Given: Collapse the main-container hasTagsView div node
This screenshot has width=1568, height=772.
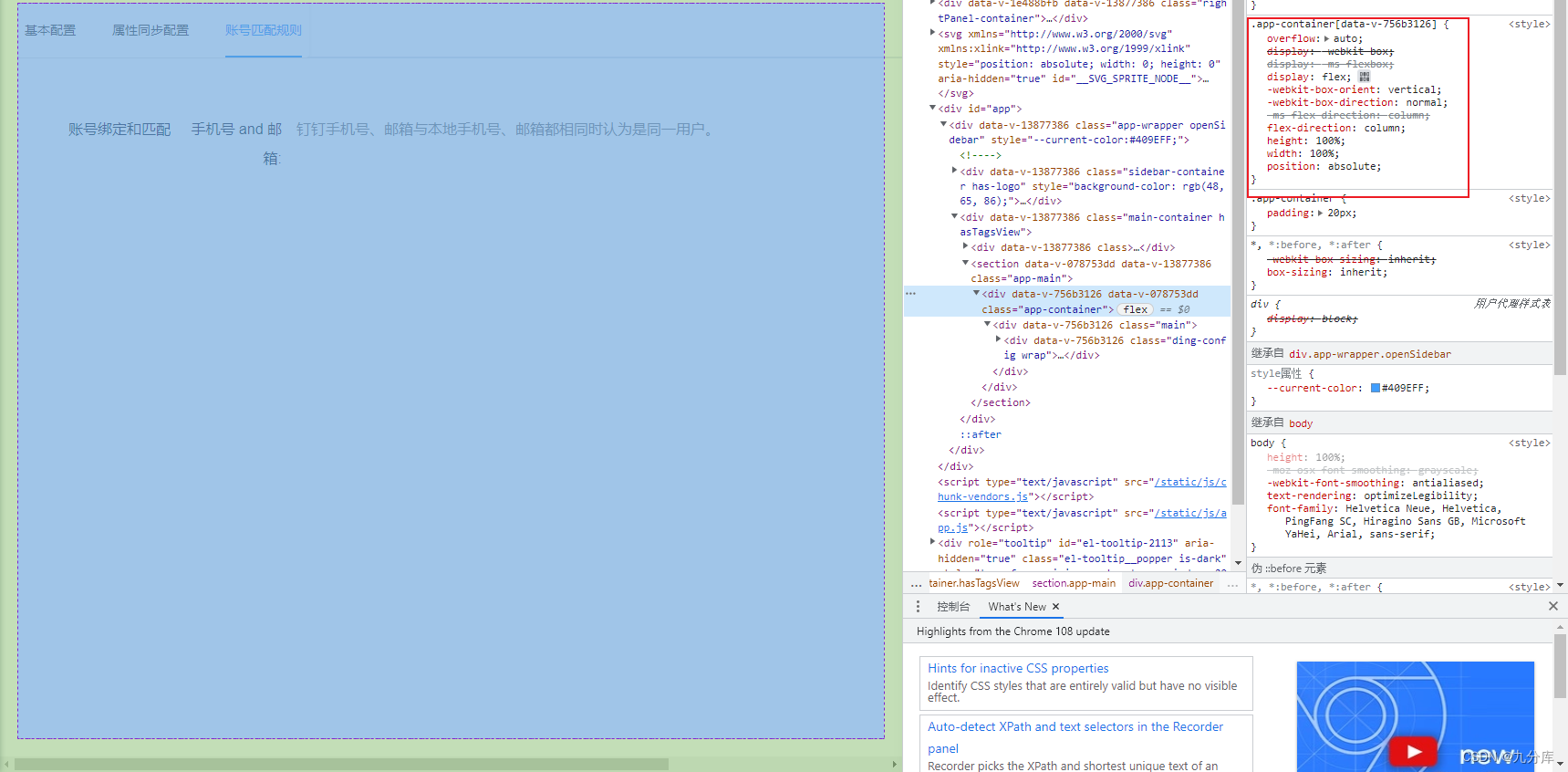Looking at the screenshot, I should point(954,217).
